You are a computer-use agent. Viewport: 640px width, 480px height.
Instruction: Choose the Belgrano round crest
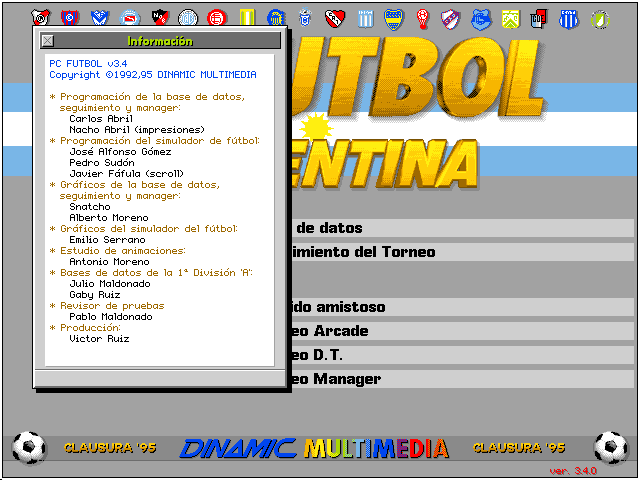point(188,18)
